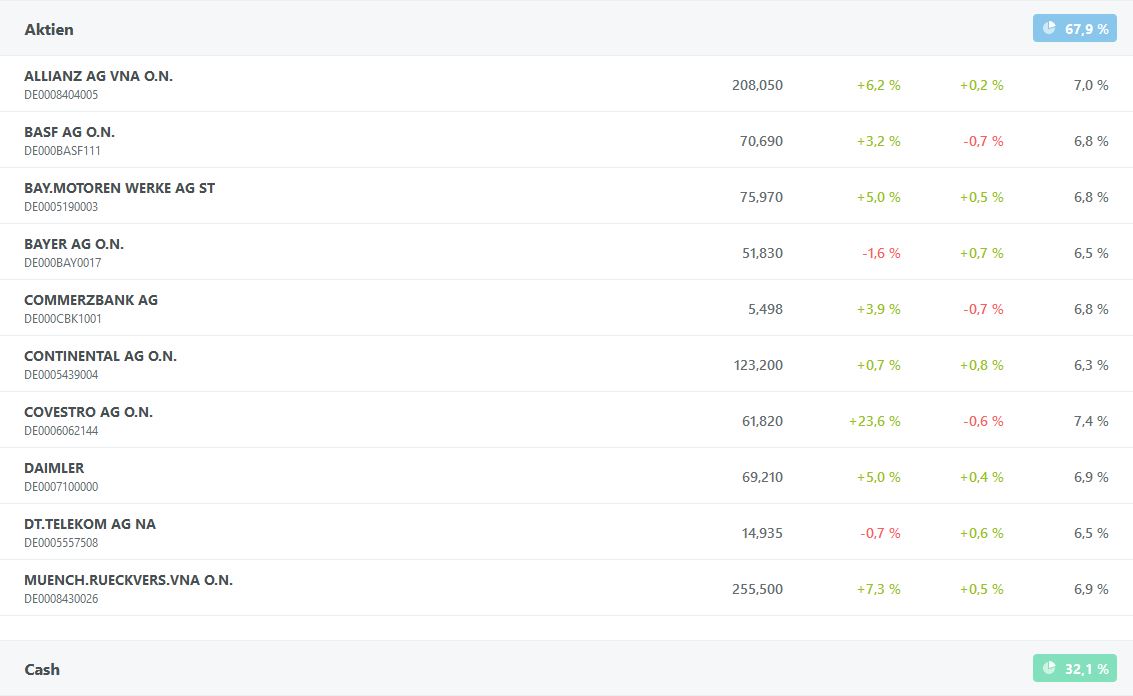Click ISIN DE0008430026 under Muench. Rueckvers.
1133x696 pixels.
[x=61, y=599]
